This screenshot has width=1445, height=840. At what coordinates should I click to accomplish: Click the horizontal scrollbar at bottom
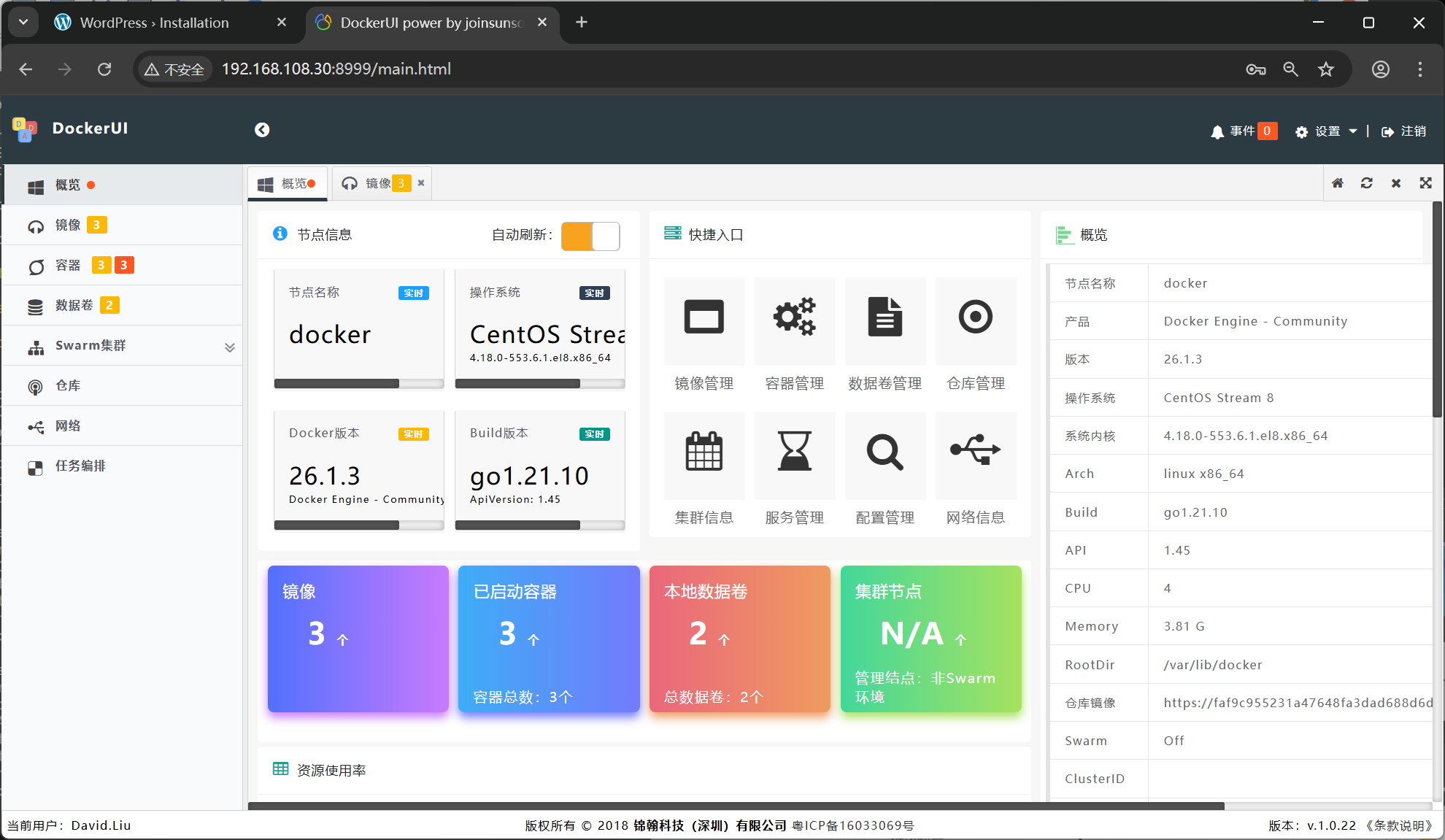736,806
